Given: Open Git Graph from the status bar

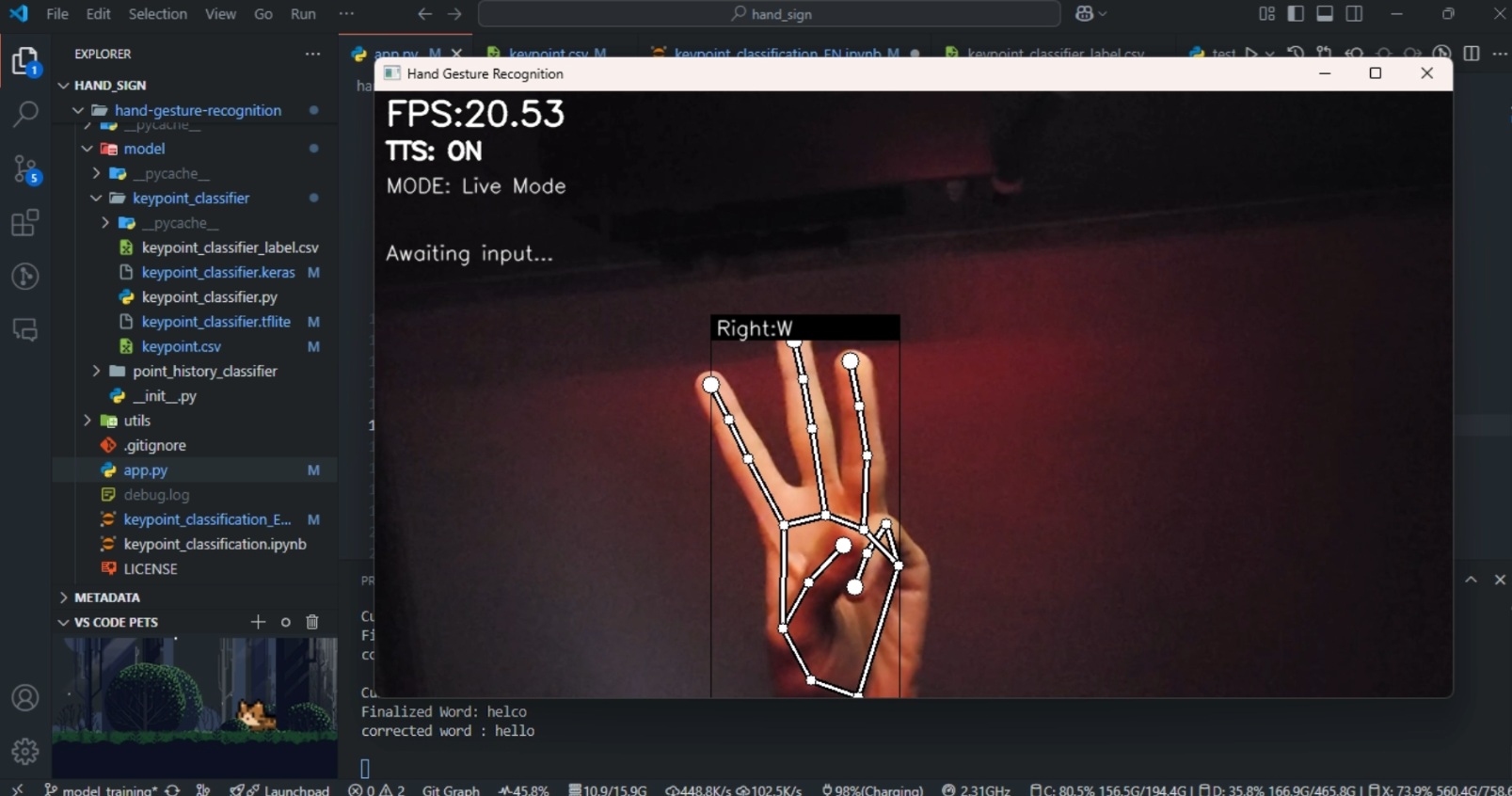Looking at the screenshot, I should click(451, 789).
